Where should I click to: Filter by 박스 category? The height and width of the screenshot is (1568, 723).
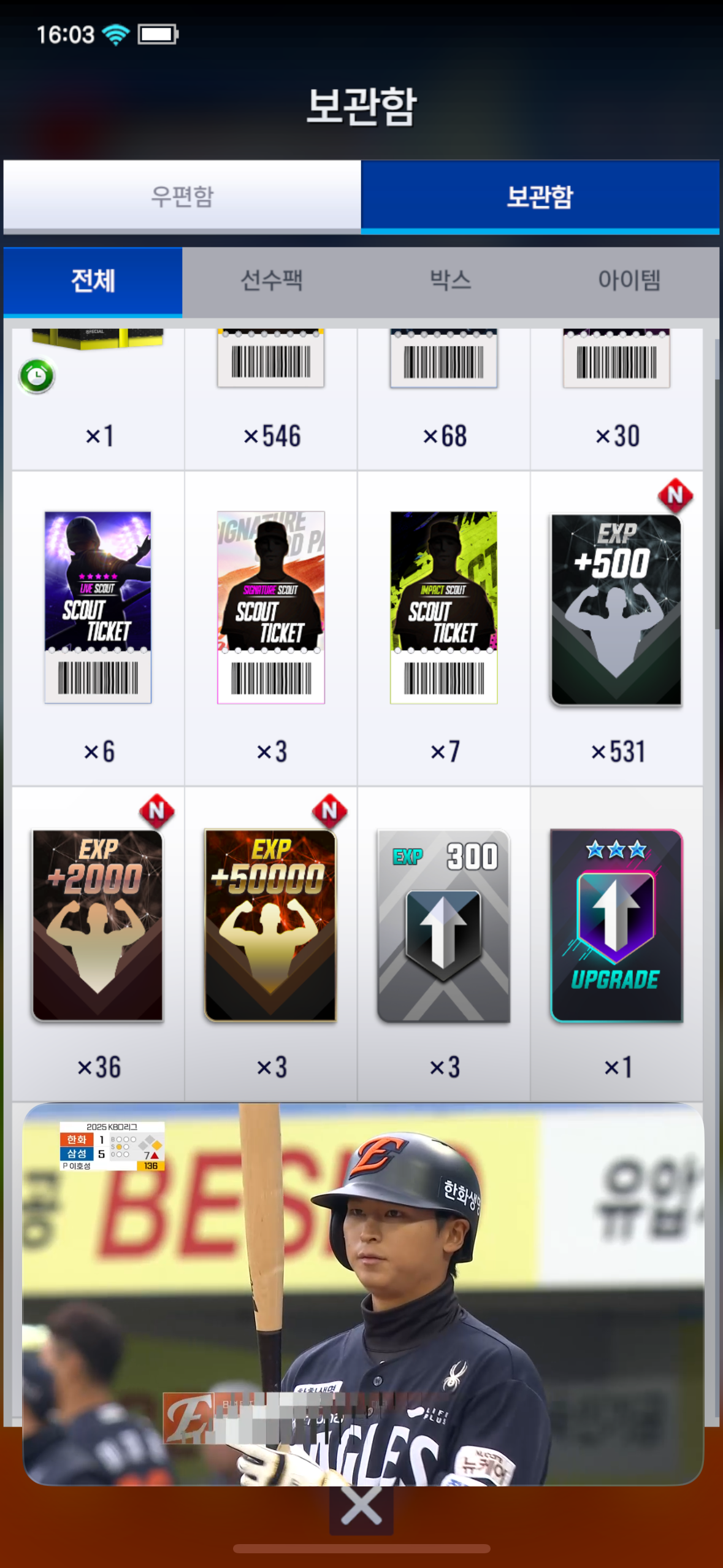pyautogui.click(x=451, y=281)
